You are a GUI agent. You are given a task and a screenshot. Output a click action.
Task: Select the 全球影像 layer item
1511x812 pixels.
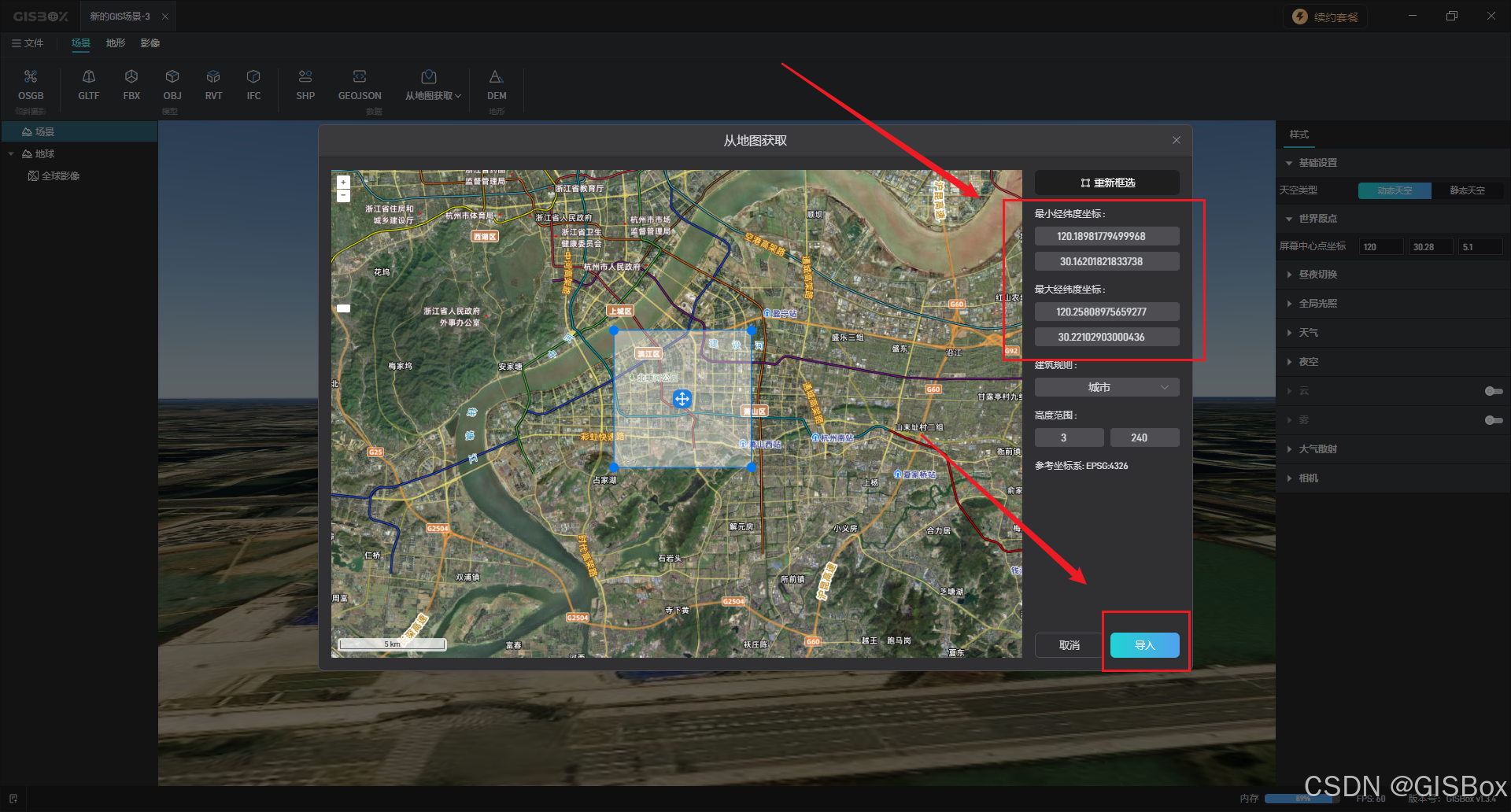54,175
